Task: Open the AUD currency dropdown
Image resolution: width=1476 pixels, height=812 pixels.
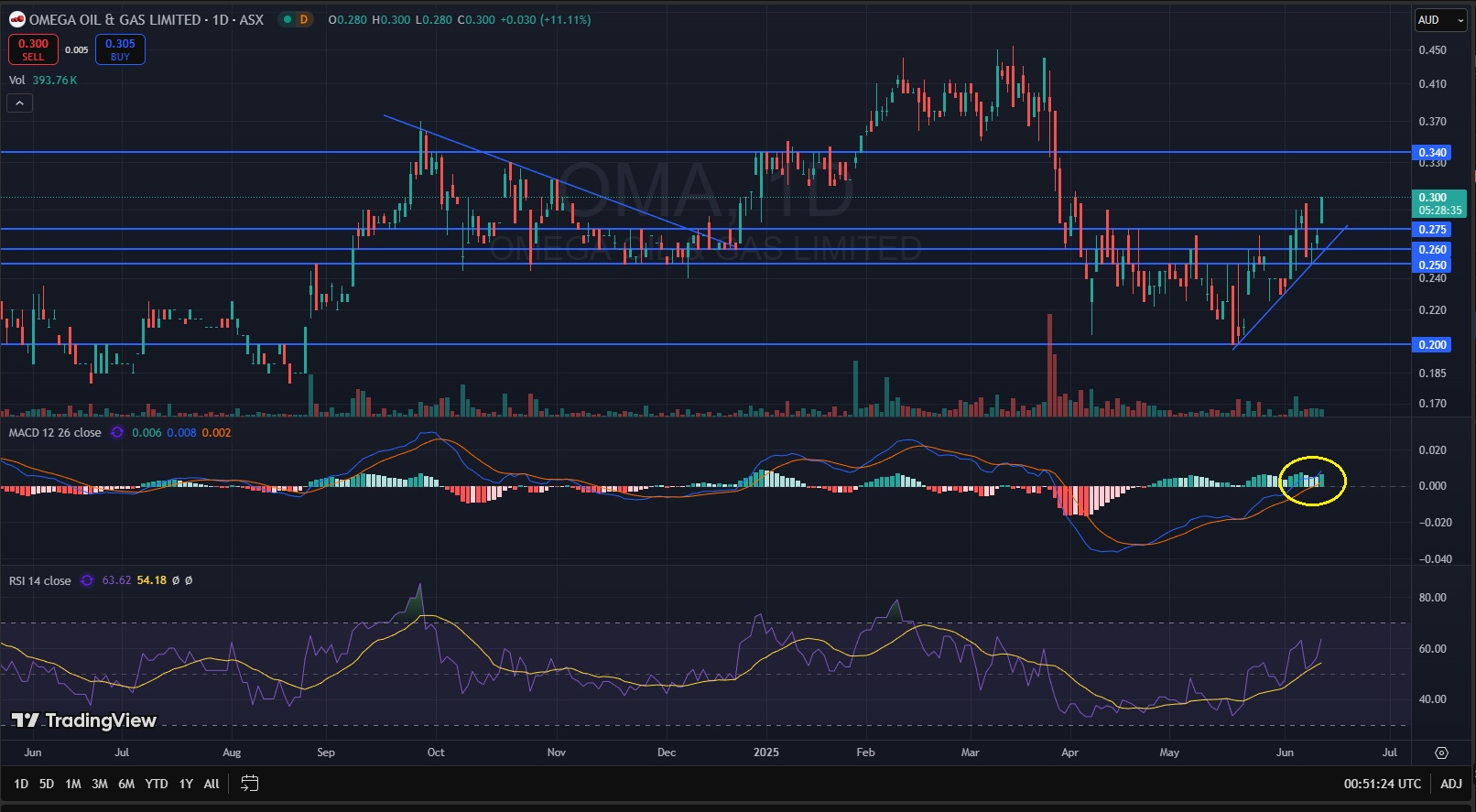Action: [x=1441, y=20]
